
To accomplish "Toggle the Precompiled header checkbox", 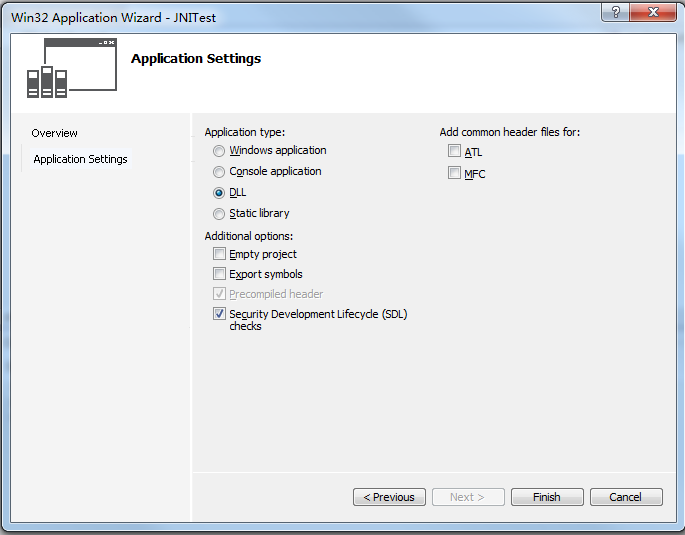I will [220, 294].
